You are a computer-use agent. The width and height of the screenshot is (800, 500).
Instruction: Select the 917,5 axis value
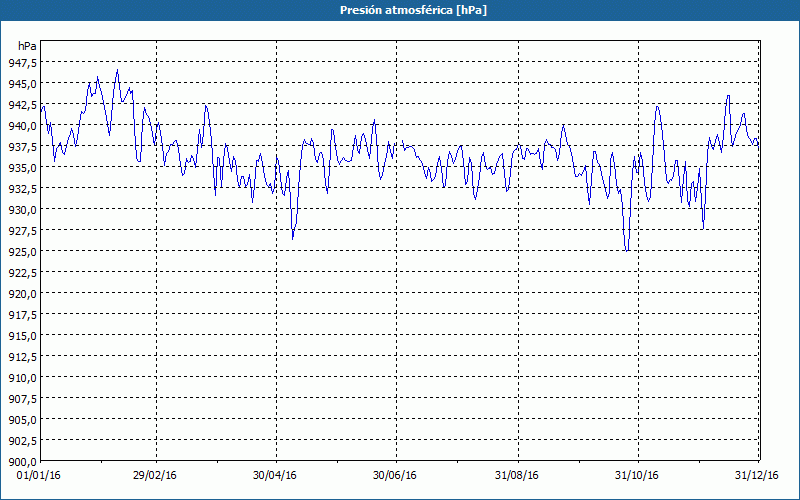22,314
